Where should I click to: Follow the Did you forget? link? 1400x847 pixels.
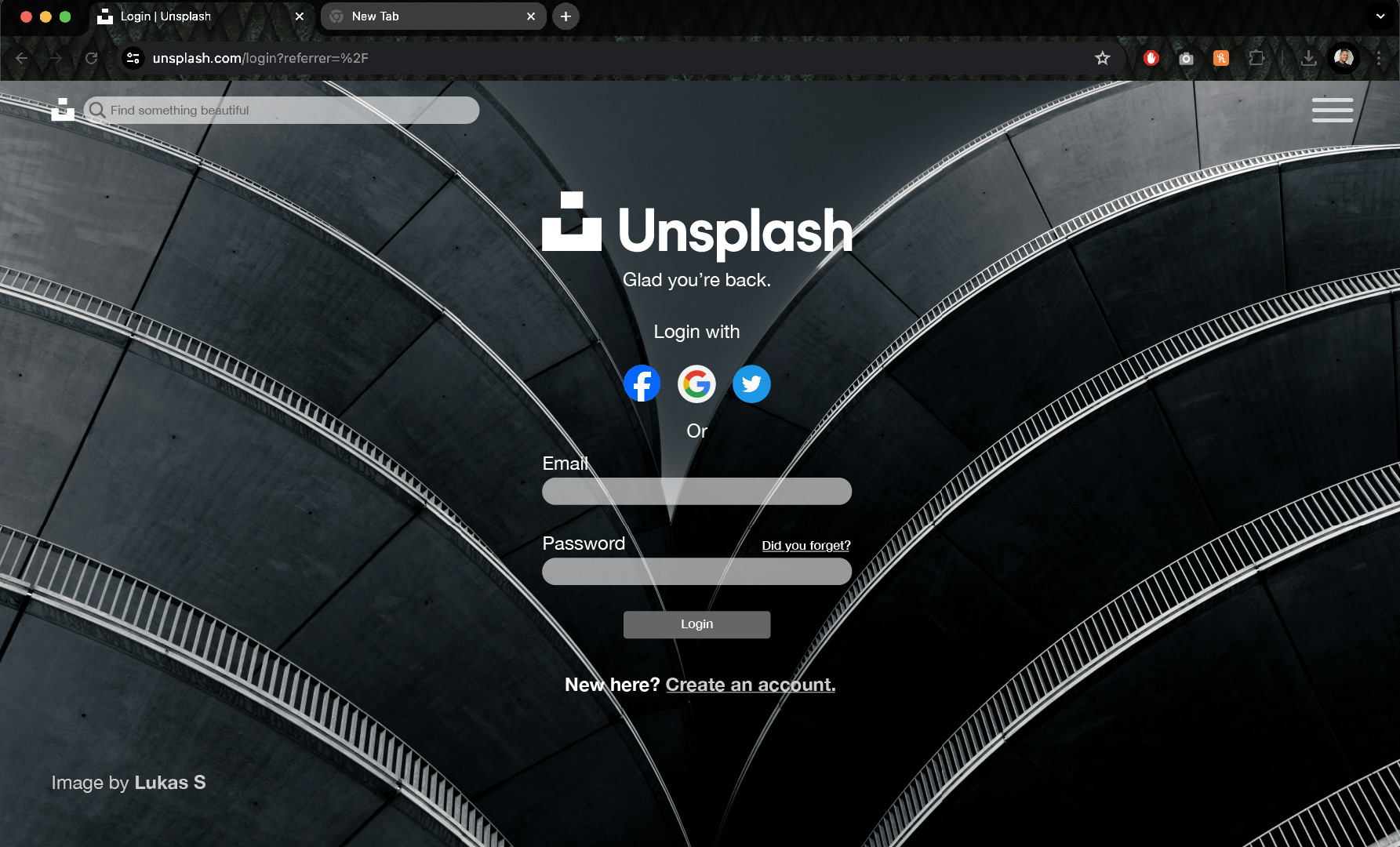point(806,545)
